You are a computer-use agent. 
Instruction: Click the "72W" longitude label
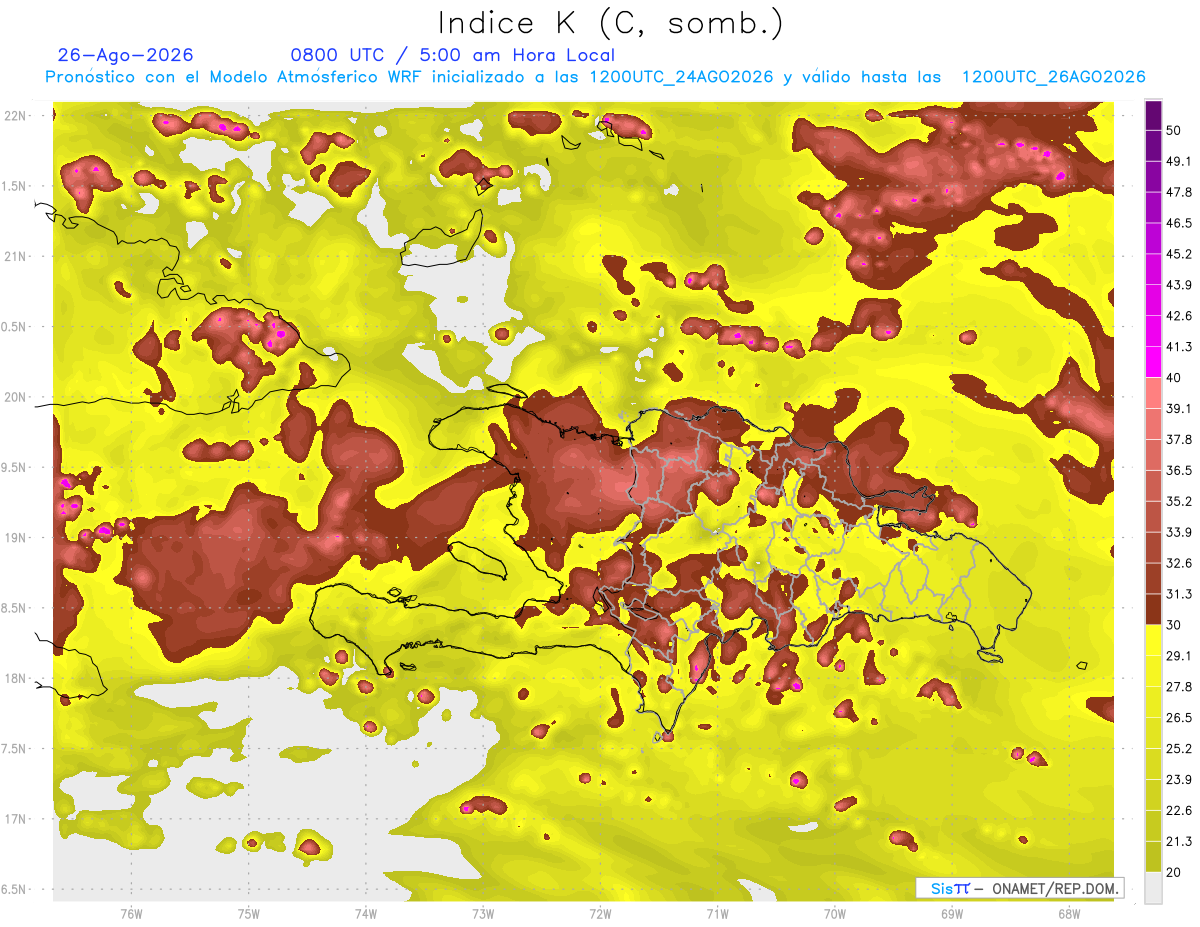tap(600, 914)
